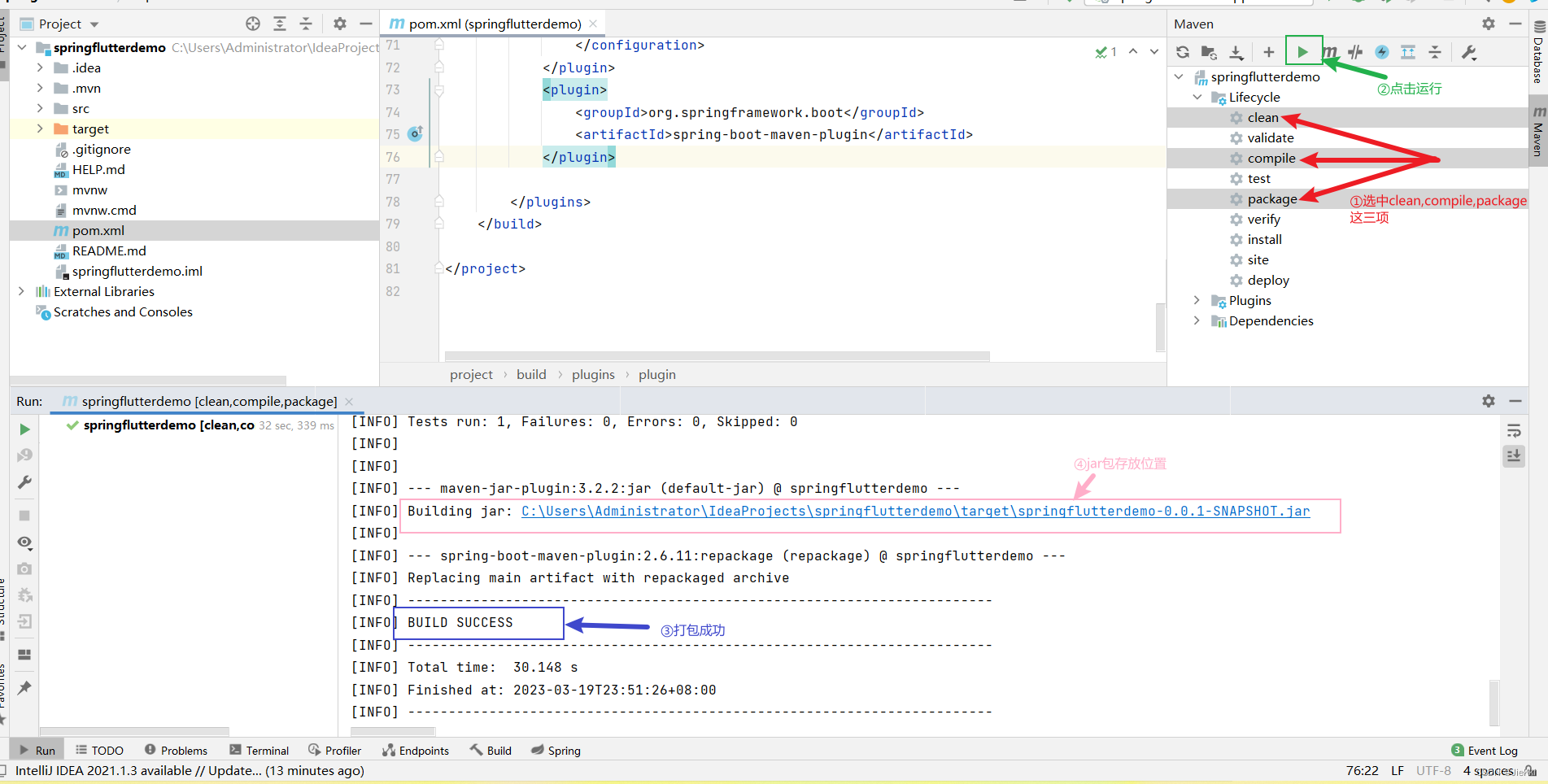Screen dimensions: 1548x784
Task: Select the verify lifecycle phase
Action: (x=1263, y=219)
